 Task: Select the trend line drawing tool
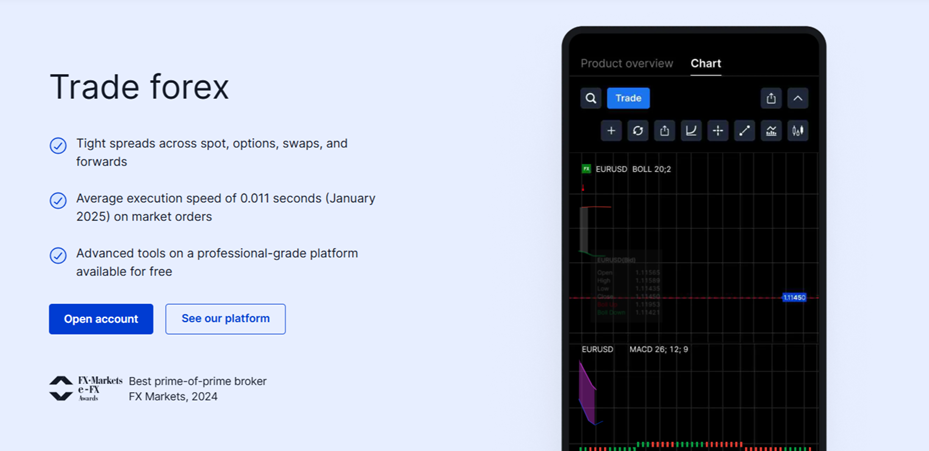(745, 130)
